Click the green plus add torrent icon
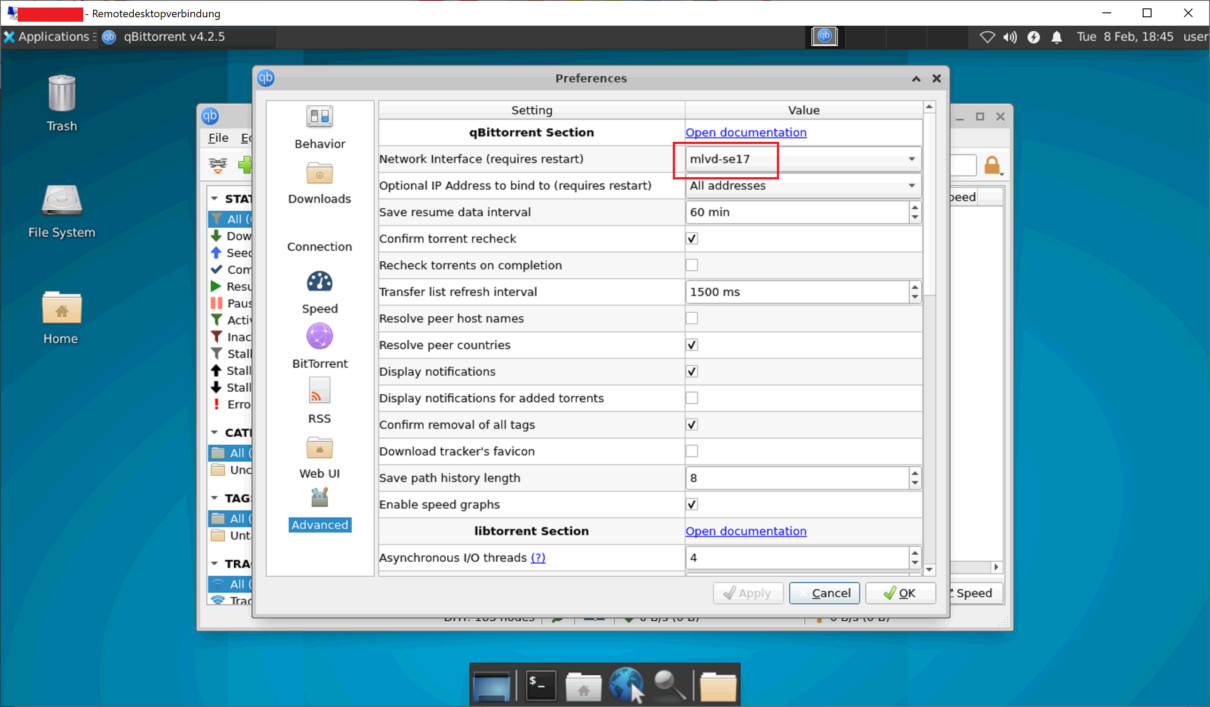The width and height of the screenshot is (1210, 707). pyautogui.click(x=244, y=165)
